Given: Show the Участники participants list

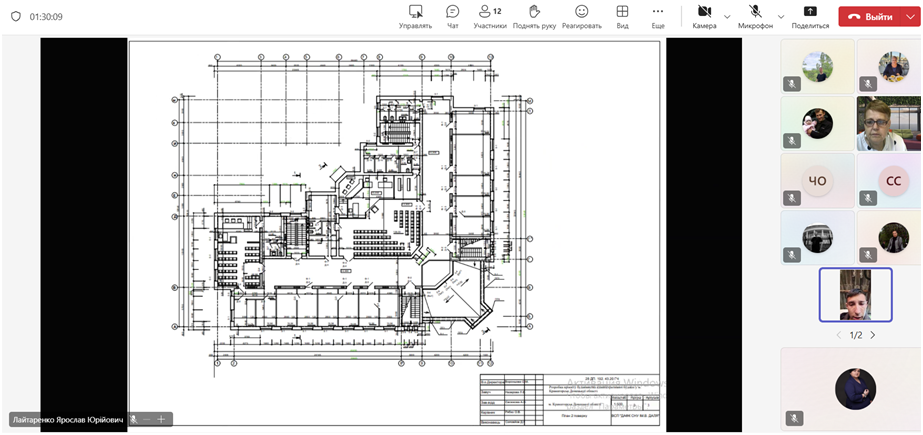Looking at the screenshot, I should 489,16.
